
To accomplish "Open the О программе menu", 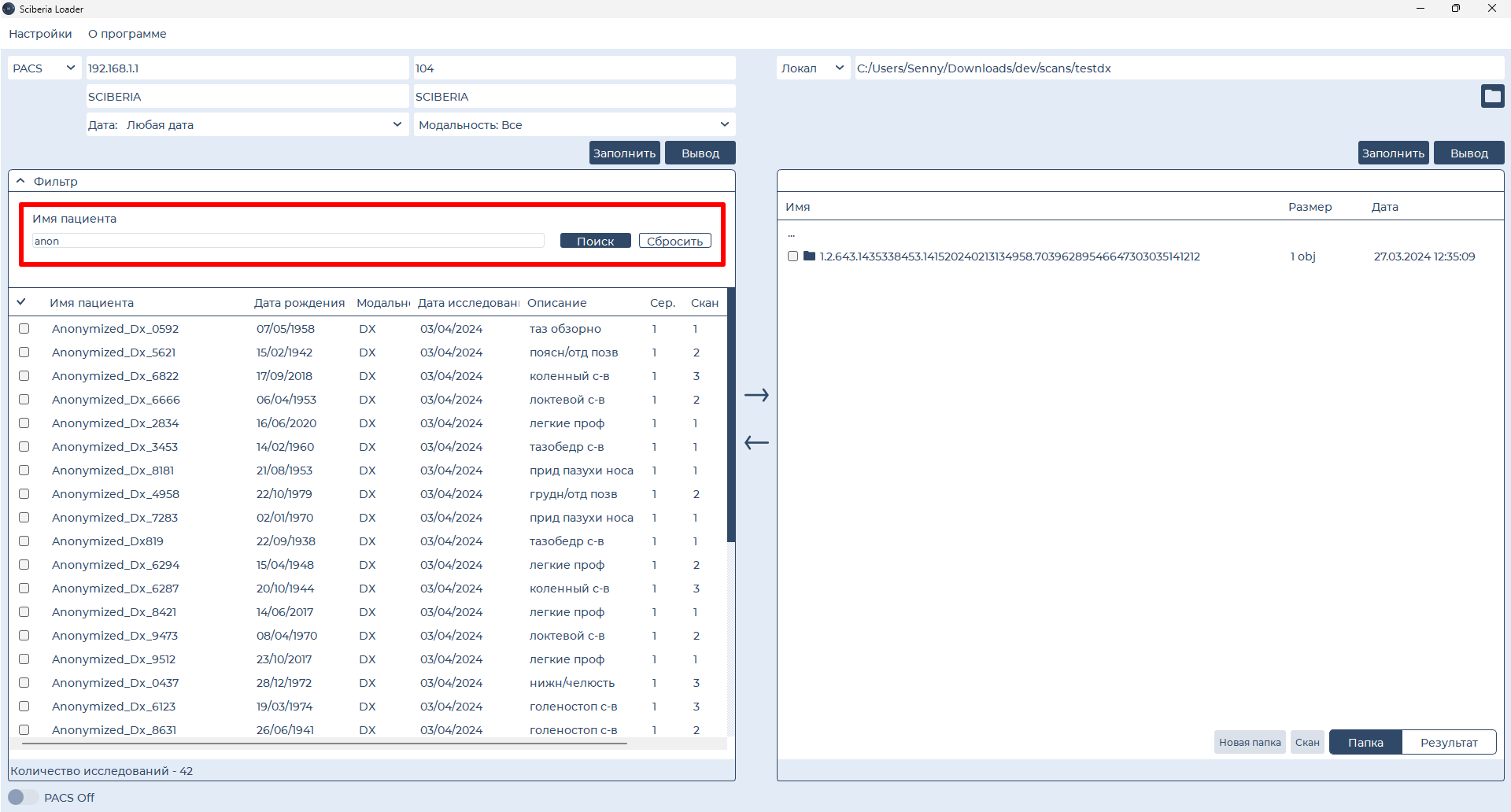I will pos(127,34).
